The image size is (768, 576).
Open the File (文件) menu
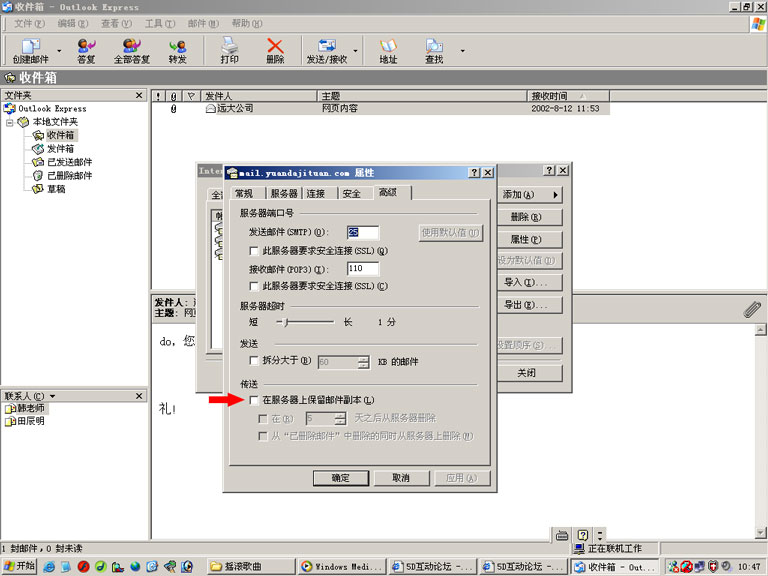click(x=29, y=23)
